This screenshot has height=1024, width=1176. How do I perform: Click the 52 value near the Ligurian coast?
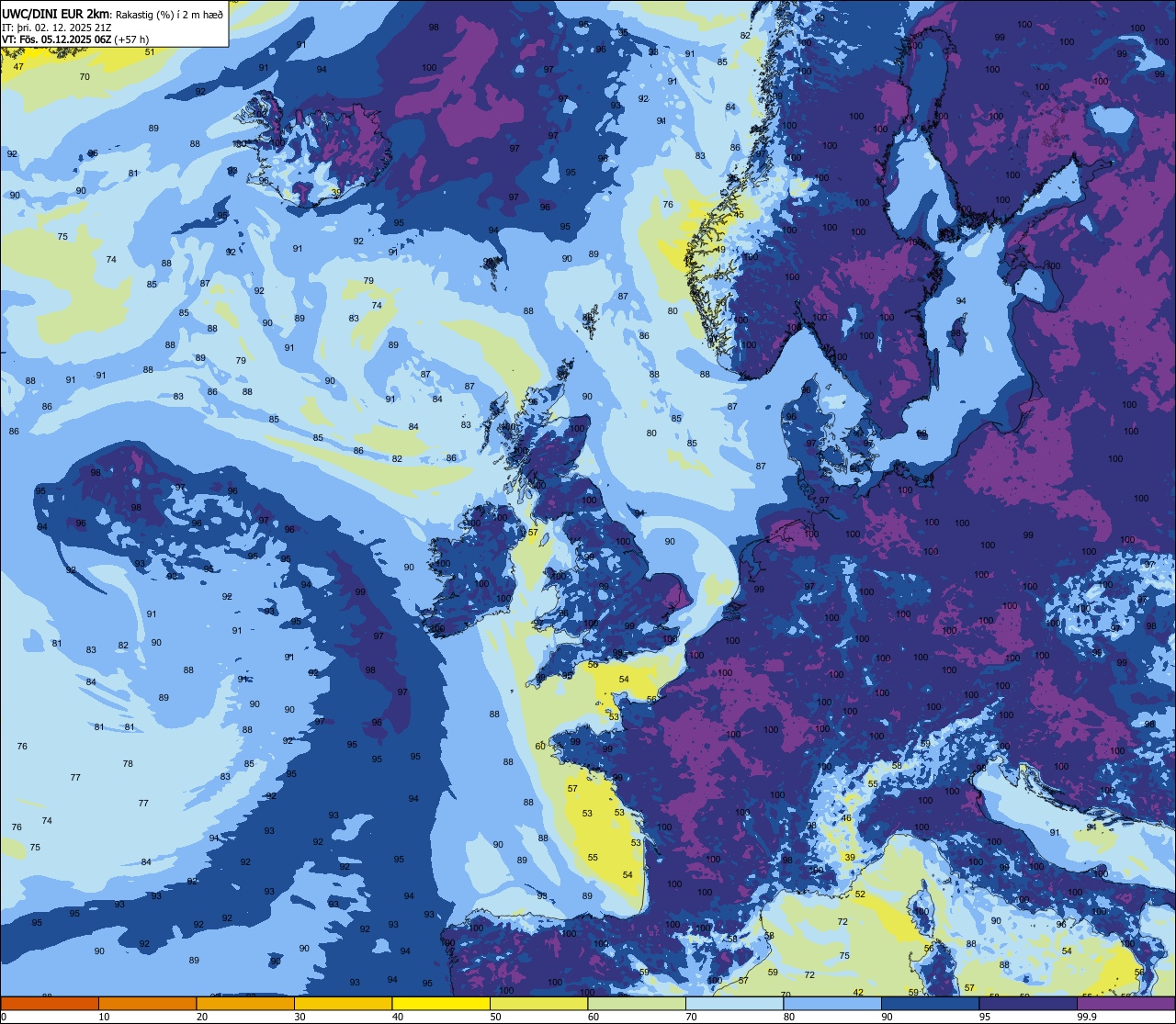tap(860, 894)
